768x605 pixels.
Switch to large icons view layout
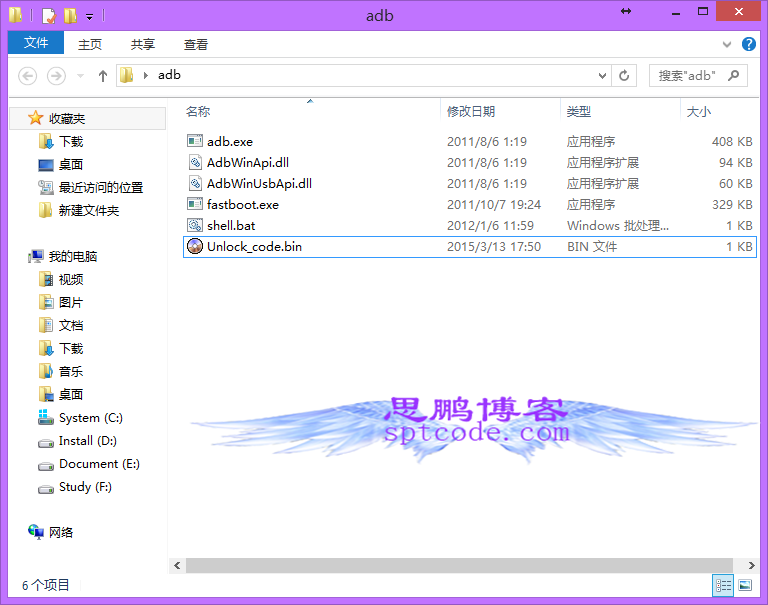tap(745, 586)
